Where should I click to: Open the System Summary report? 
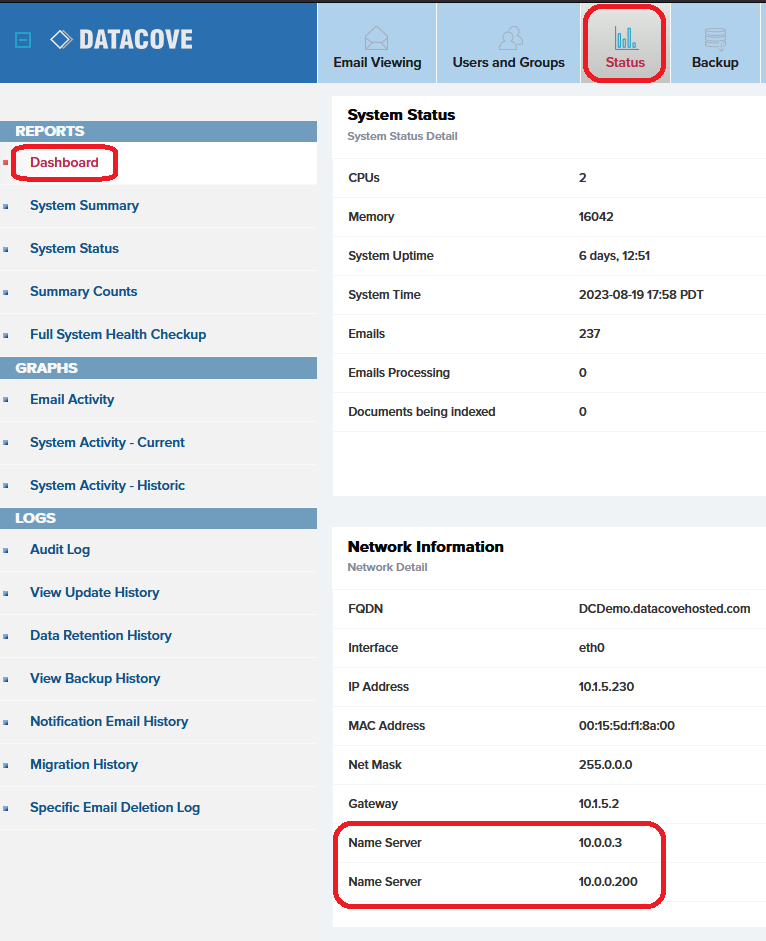pyautogui.click(x=84, y=206)
